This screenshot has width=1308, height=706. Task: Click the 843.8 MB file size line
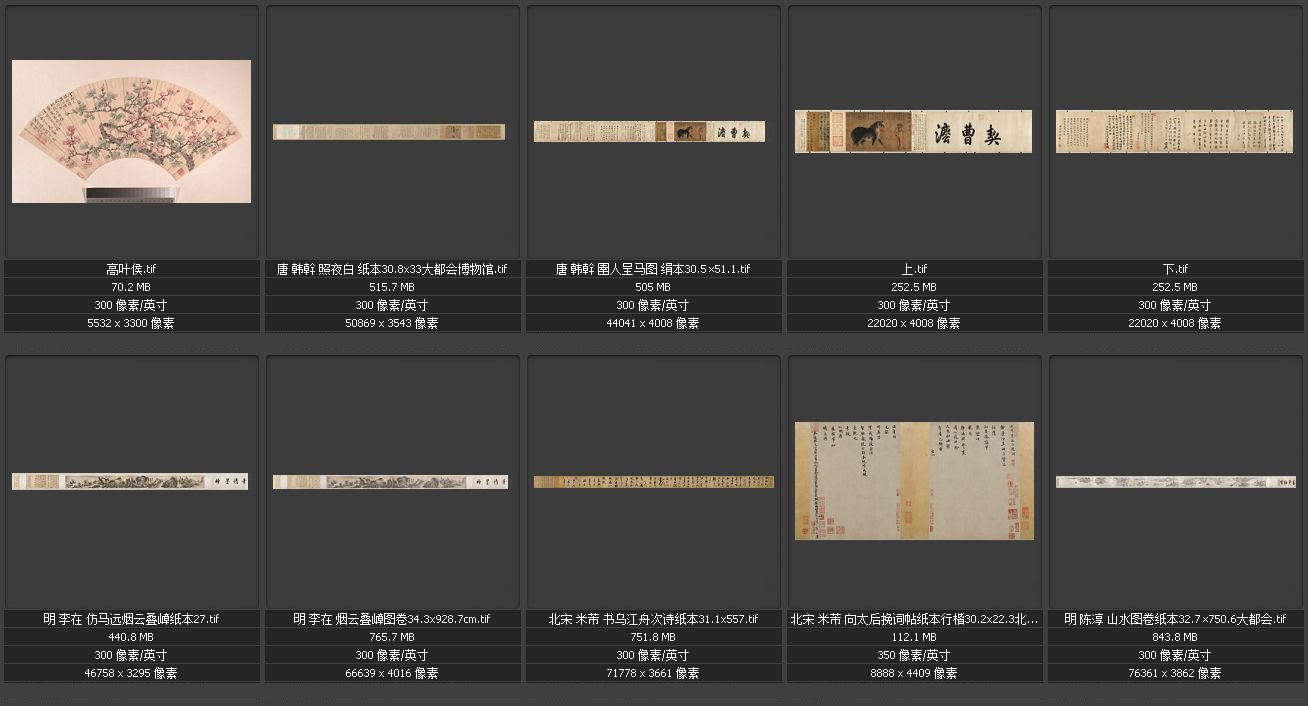1175,637
